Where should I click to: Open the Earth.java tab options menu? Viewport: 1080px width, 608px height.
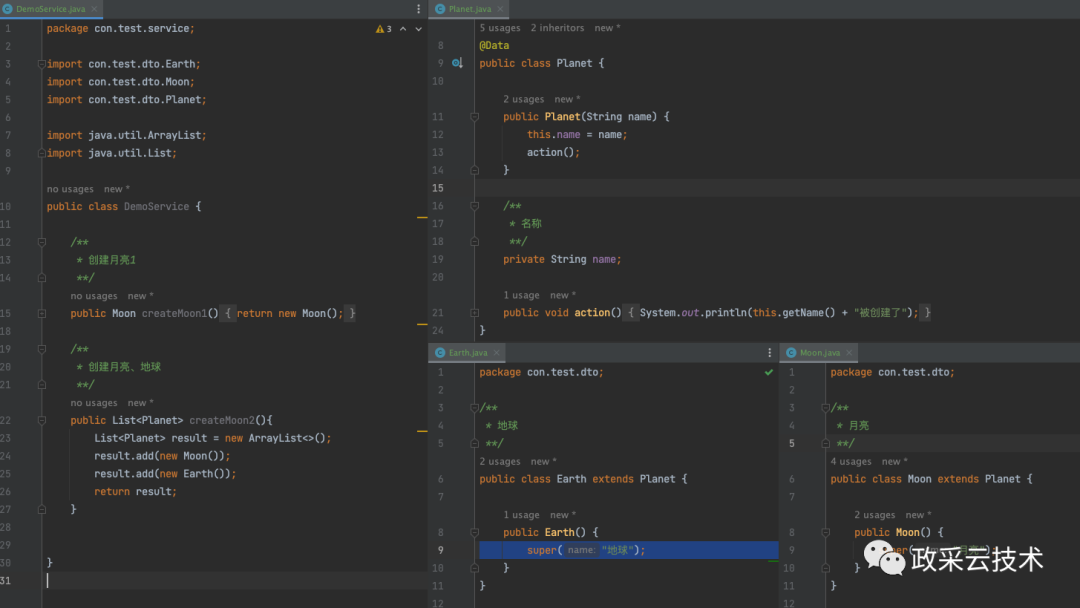tap(771, 353)
